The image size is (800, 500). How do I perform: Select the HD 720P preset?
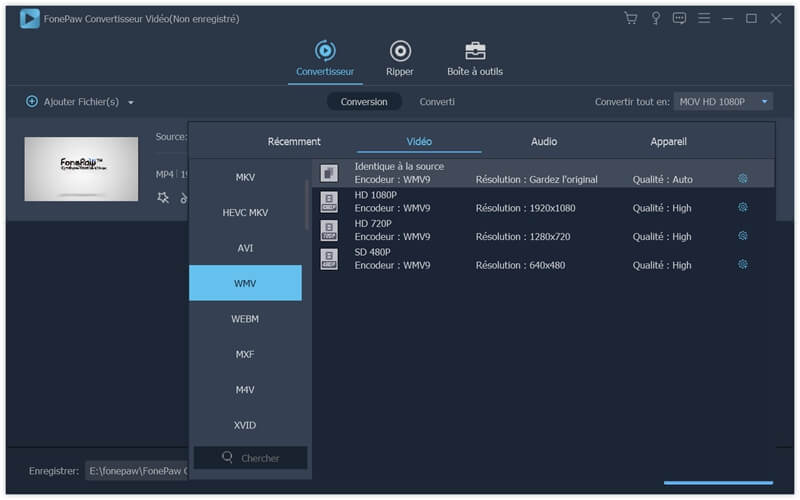(x=543, y=230)
